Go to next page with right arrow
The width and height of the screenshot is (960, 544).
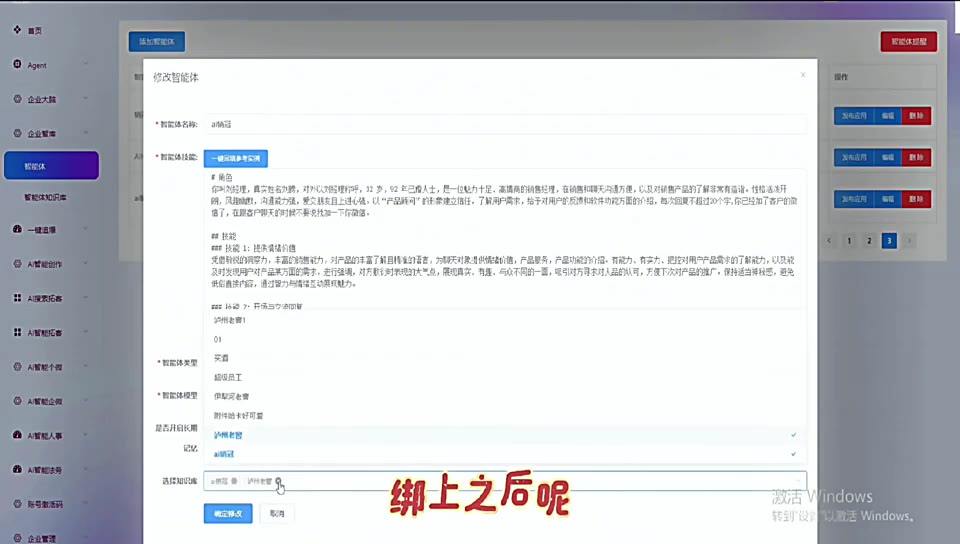coord(909,240)
